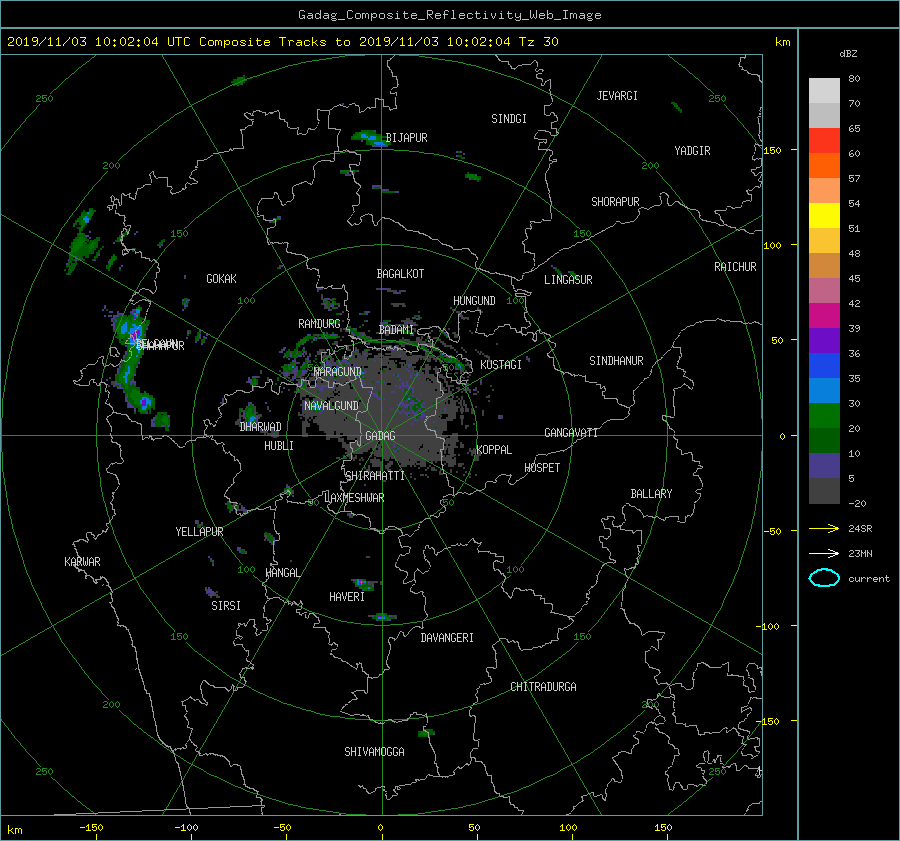Click the '24SR' legend label

[860, 528]
